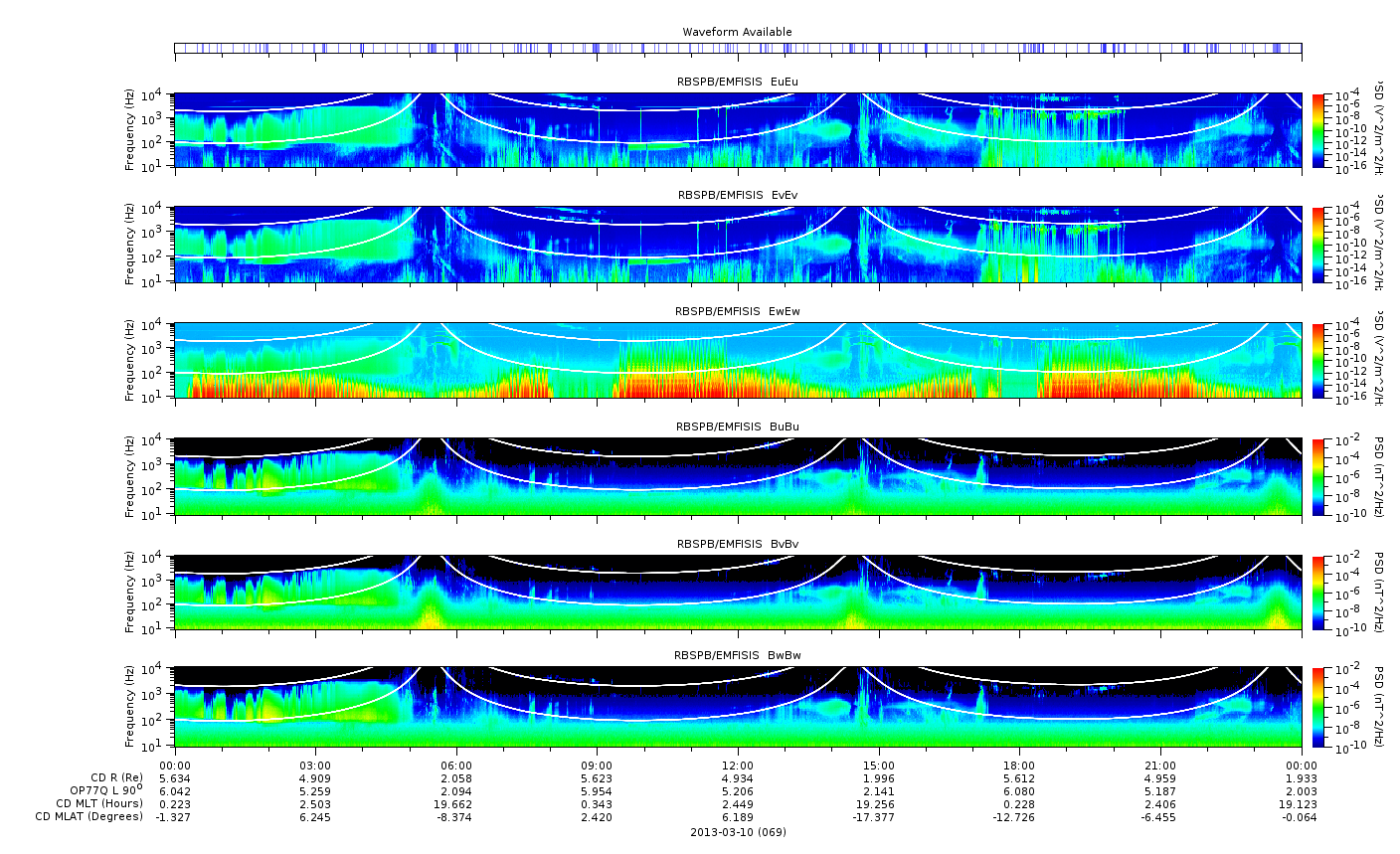Viewport: 1400px width, 854px height.
Task: Click the blue waveform availability strip
Action: (x=738, y=48)
